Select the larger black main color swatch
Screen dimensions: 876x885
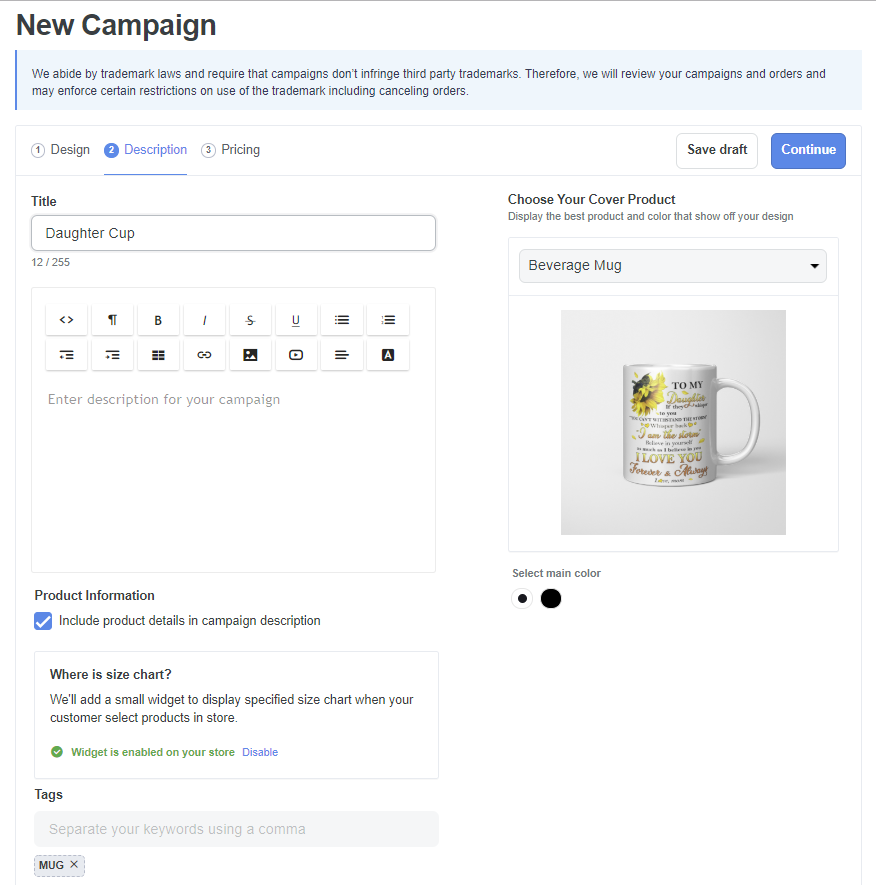(x=551, y=598)
